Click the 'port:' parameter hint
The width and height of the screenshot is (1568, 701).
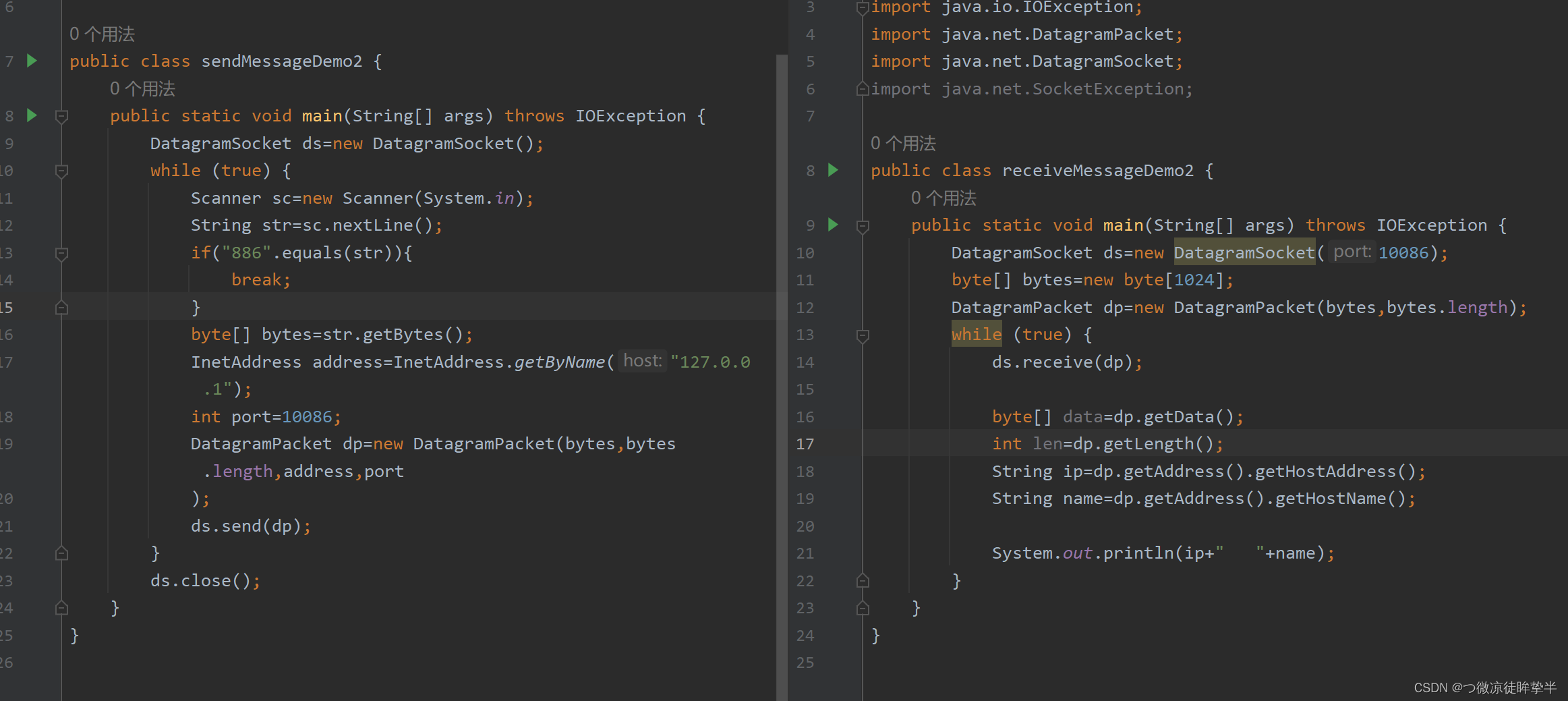1352,252
